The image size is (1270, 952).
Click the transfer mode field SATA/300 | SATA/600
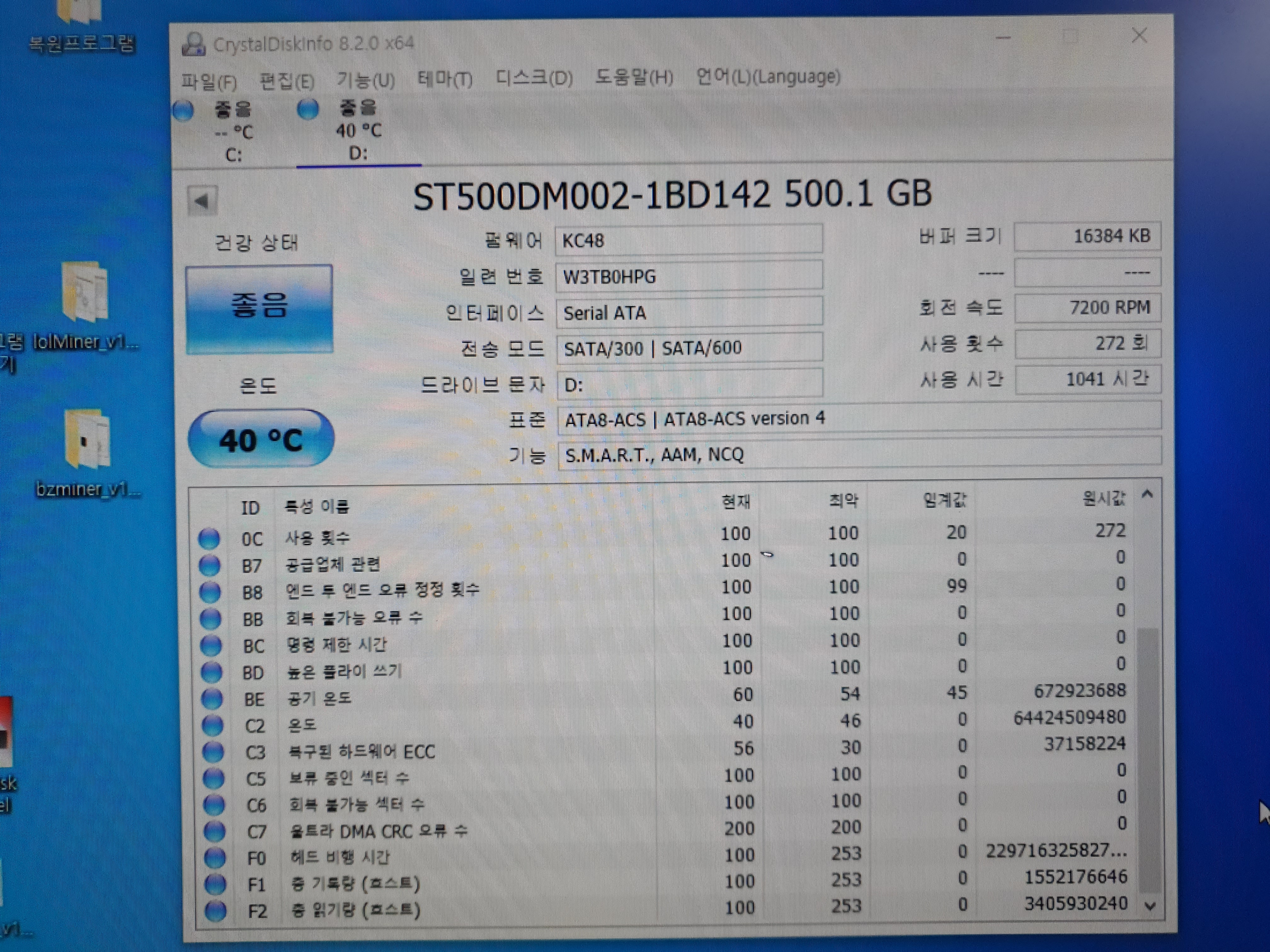point(689,348)
